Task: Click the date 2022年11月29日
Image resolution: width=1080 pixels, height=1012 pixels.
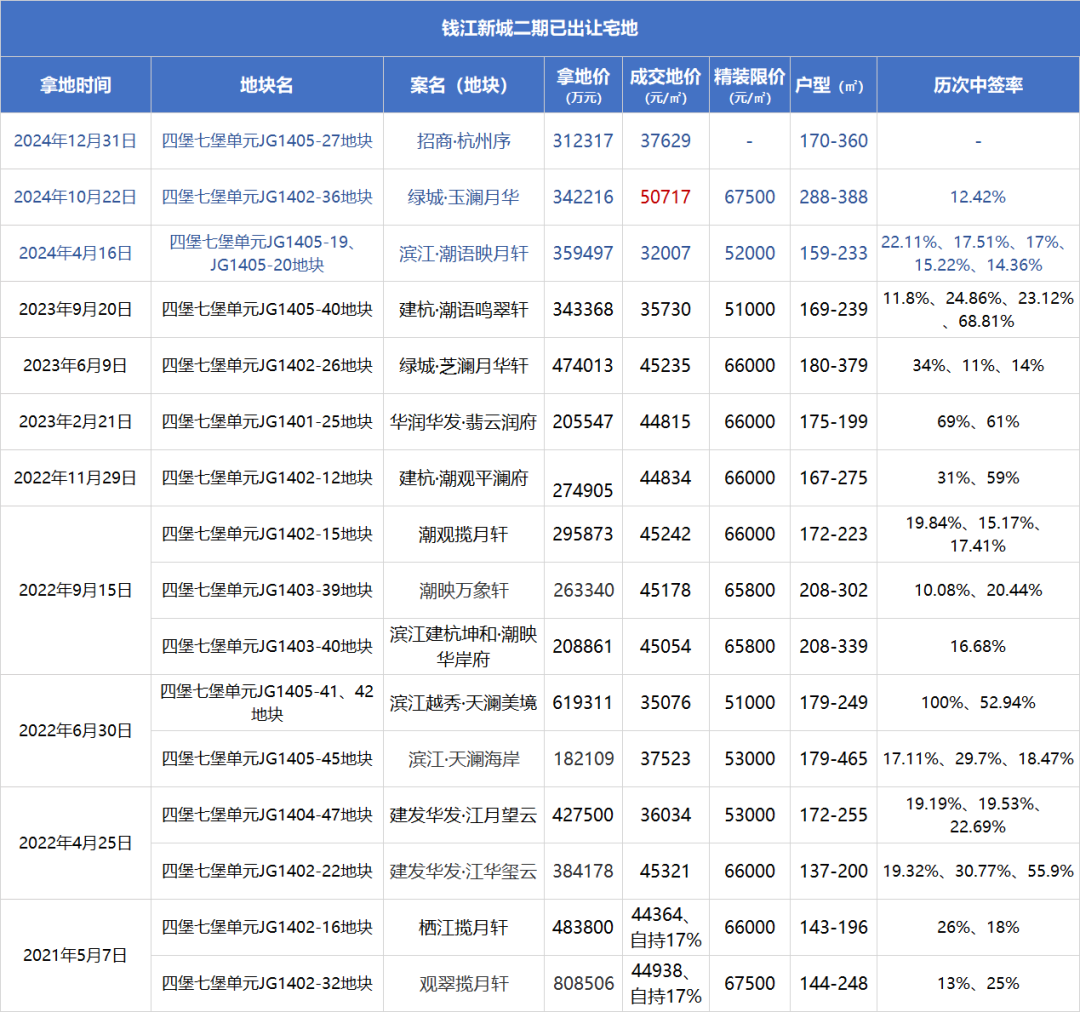Action: click(75, 478)
